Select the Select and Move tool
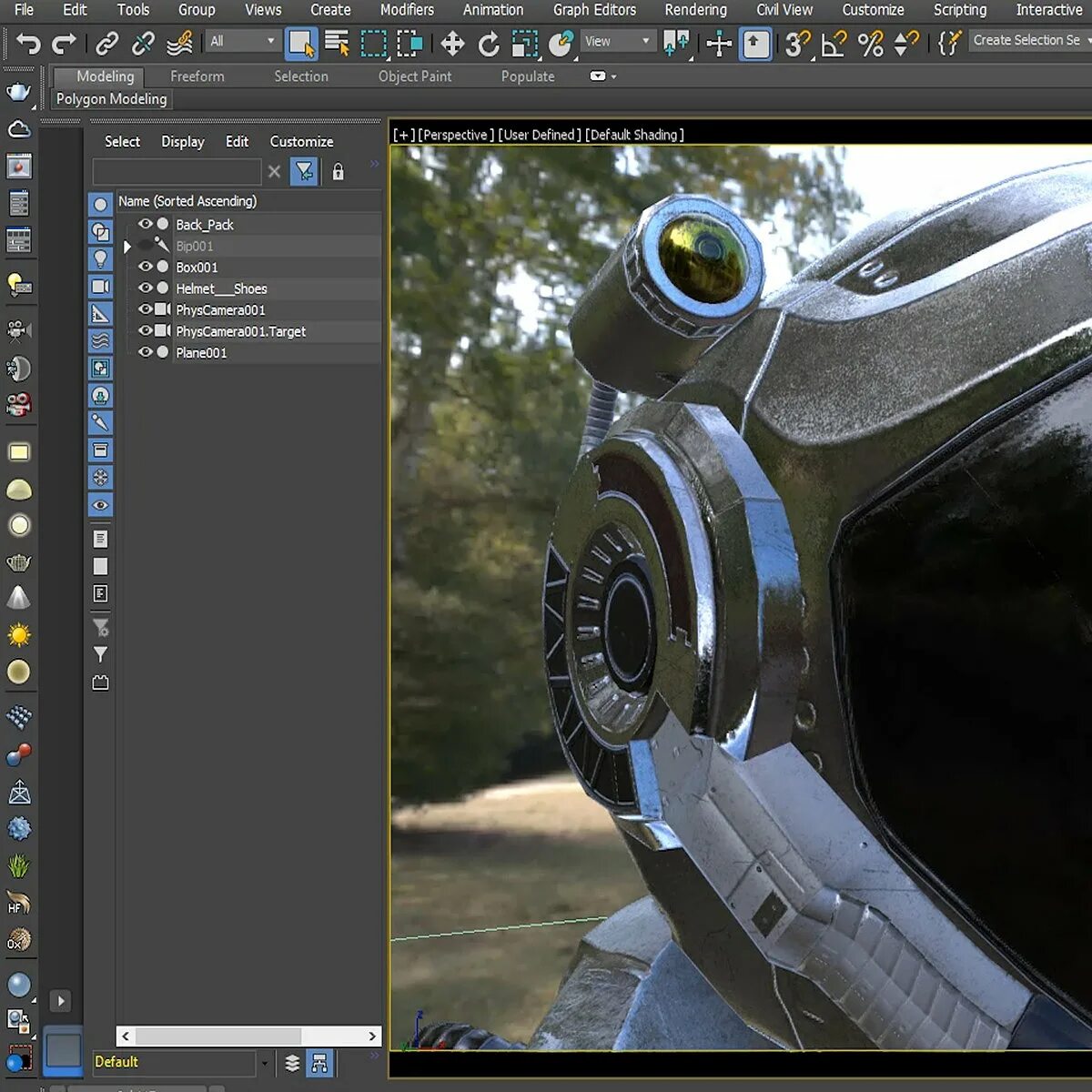The height and width of the screenshot is (1092, 1092). pos(452,43)
